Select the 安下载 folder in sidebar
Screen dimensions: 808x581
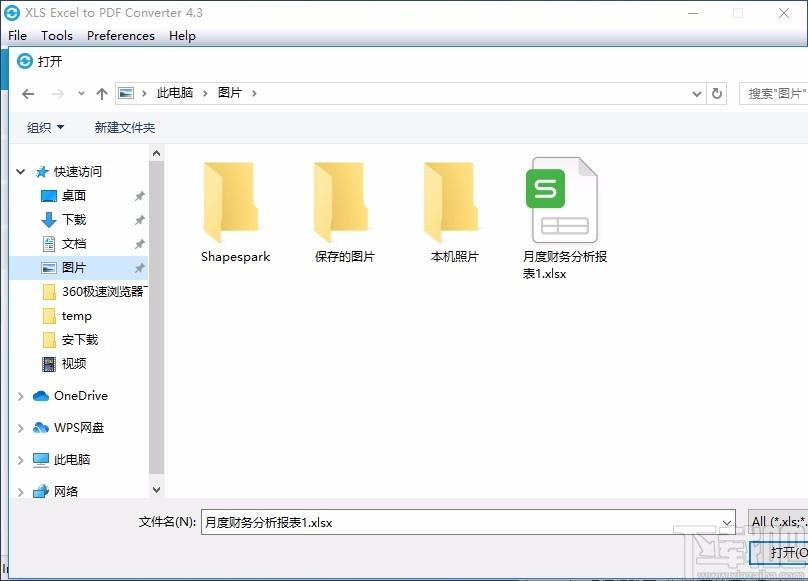click(70, 340)
